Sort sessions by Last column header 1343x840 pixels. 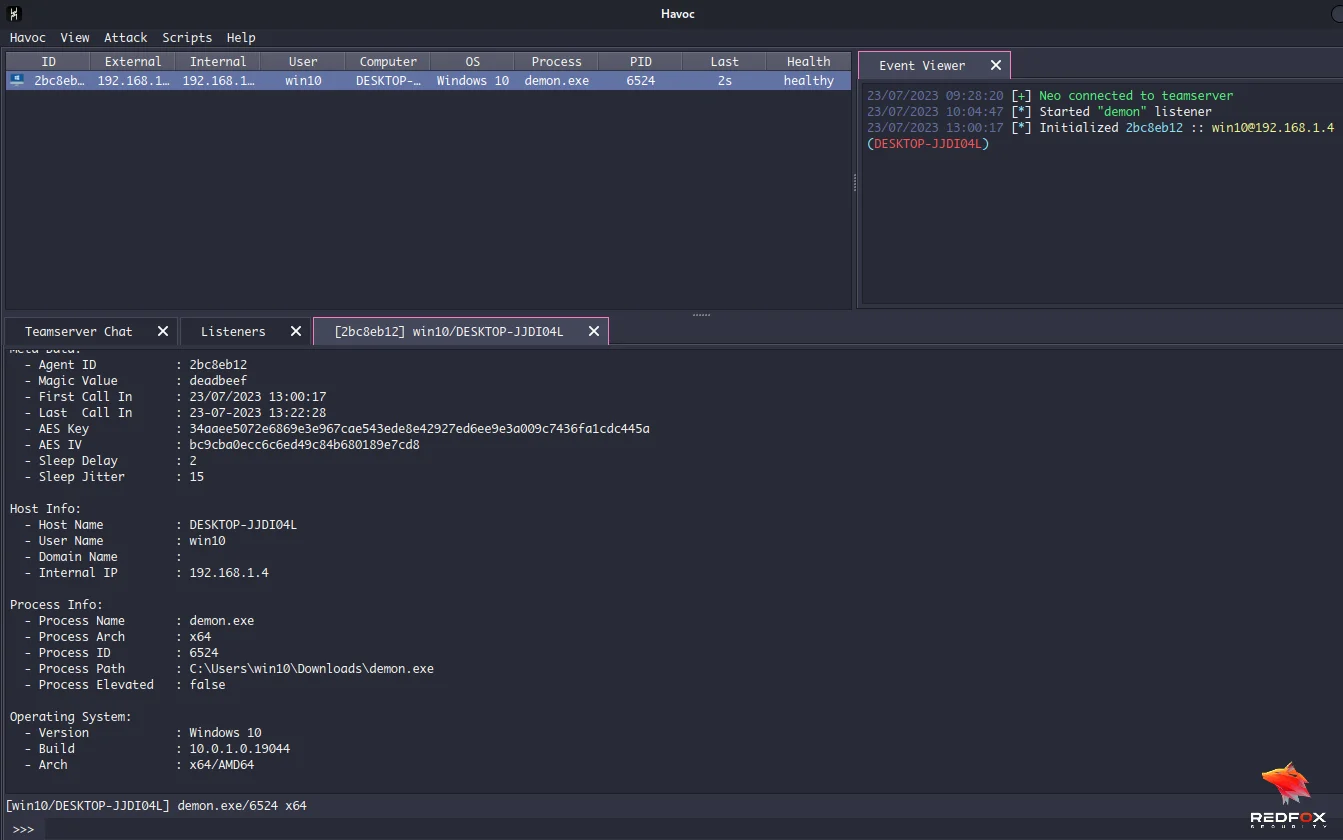[x=725, y=61]
